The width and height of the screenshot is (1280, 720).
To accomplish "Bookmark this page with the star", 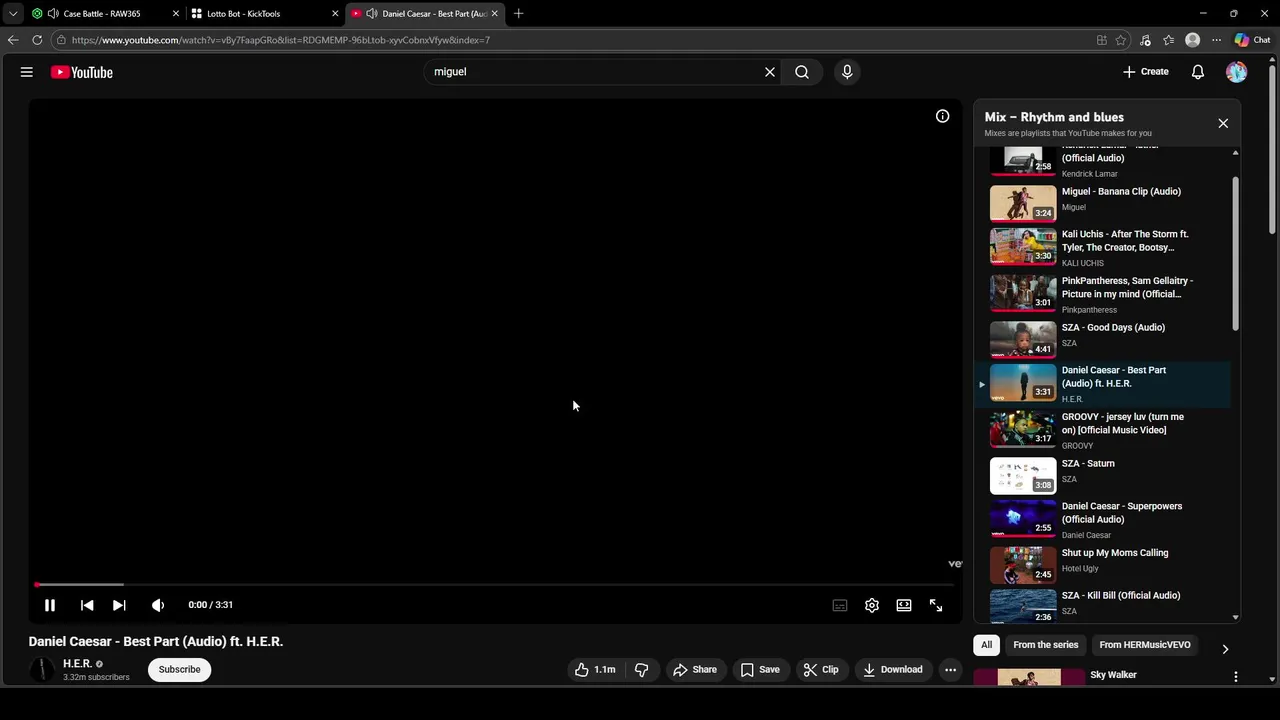I will coord(1121,40).
